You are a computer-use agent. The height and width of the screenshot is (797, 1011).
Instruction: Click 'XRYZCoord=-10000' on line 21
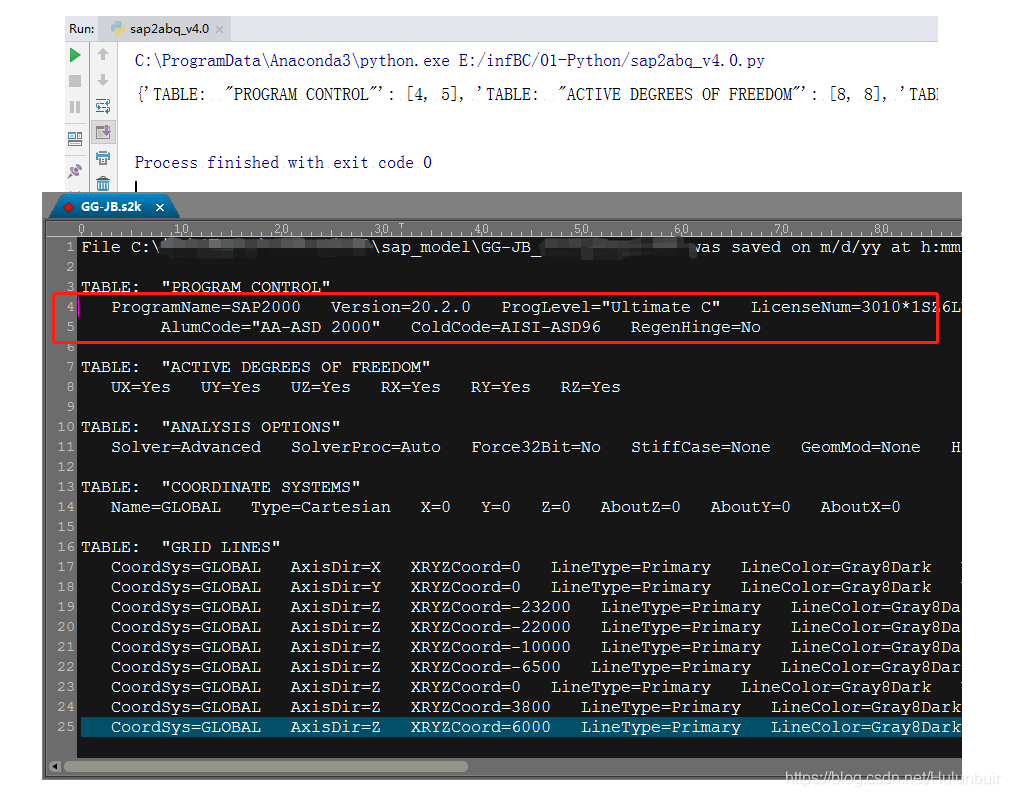coord(491,647)
